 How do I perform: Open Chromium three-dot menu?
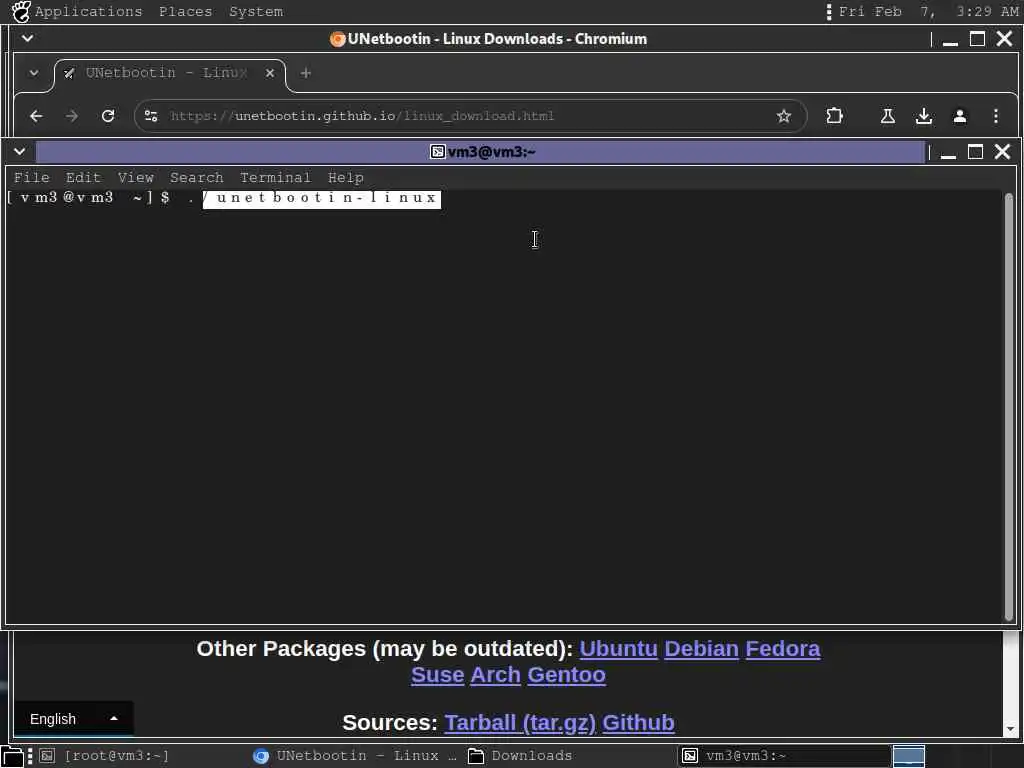[995, 116]
